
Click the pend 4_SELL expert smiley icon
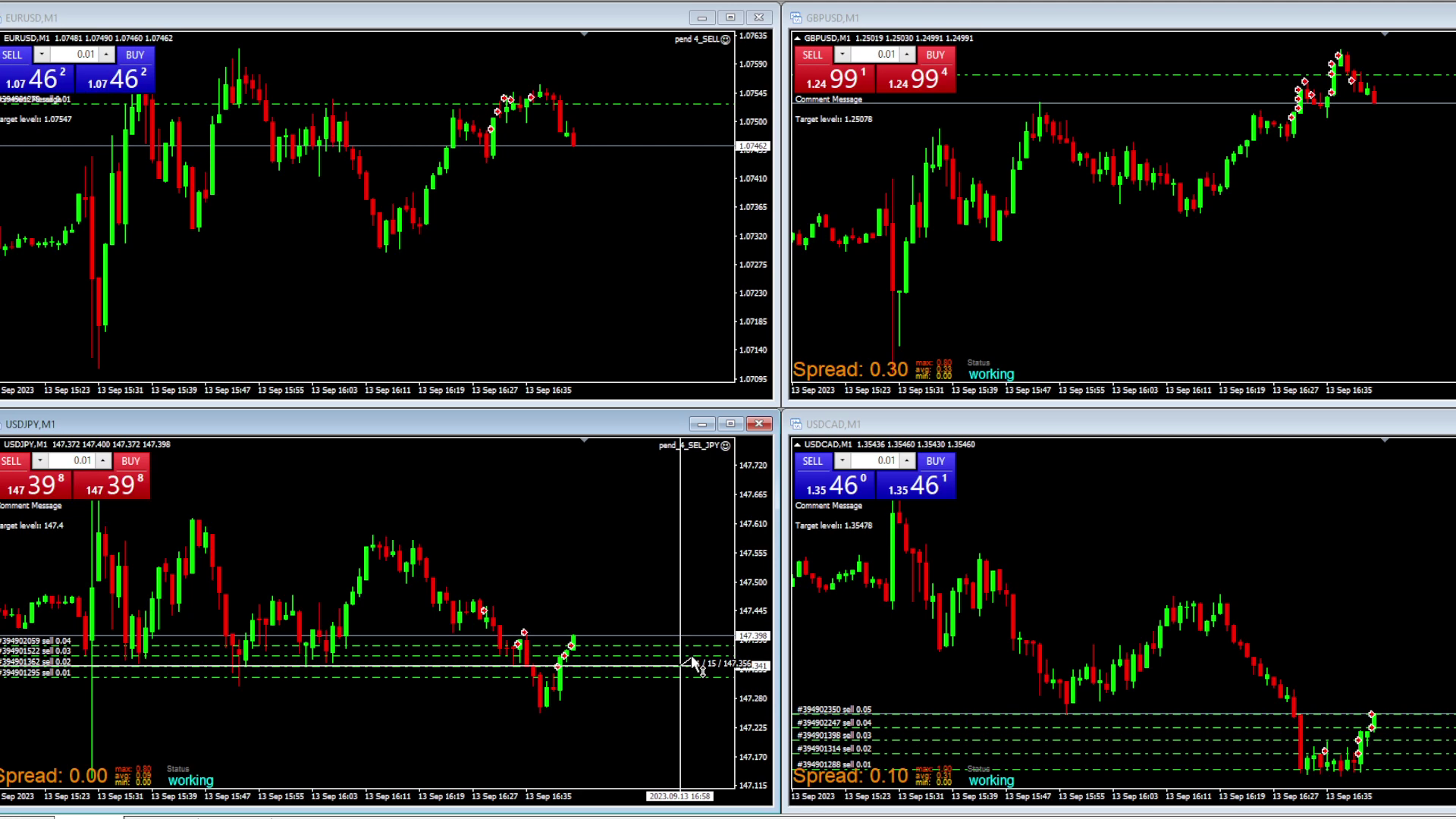pos(726,39)
